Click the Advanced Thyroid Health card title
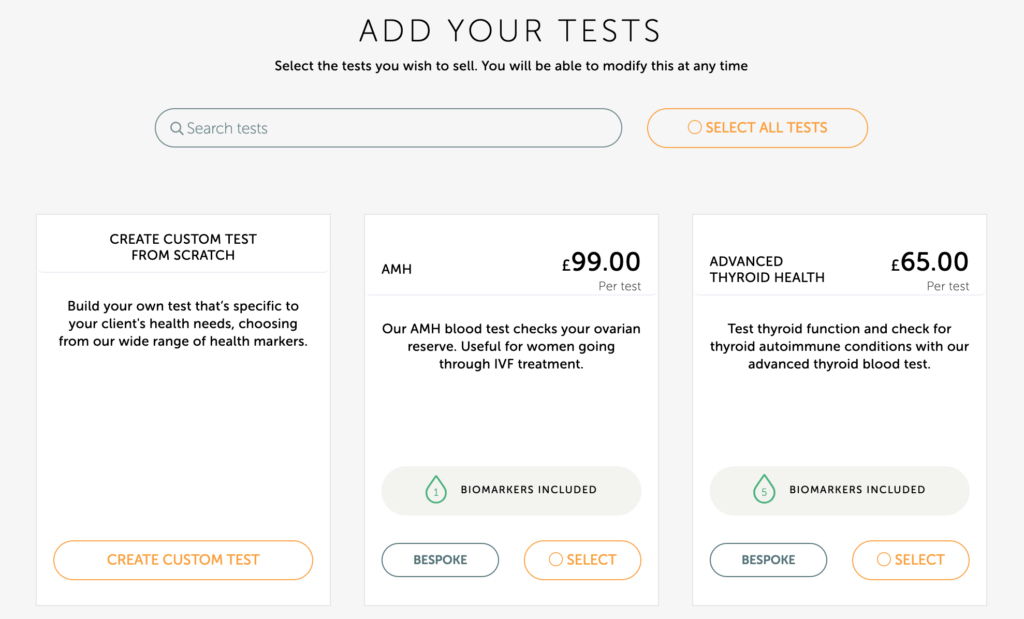 tap(767, 269)
